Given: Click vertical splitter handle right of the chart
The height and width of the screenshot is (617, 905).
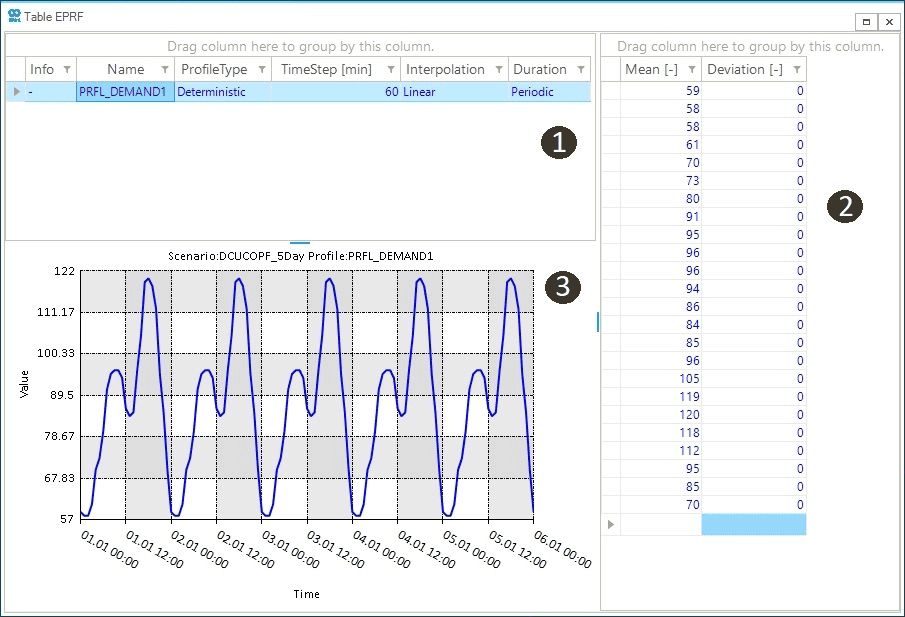Looking at the screenshot, I should coord(597,321).
